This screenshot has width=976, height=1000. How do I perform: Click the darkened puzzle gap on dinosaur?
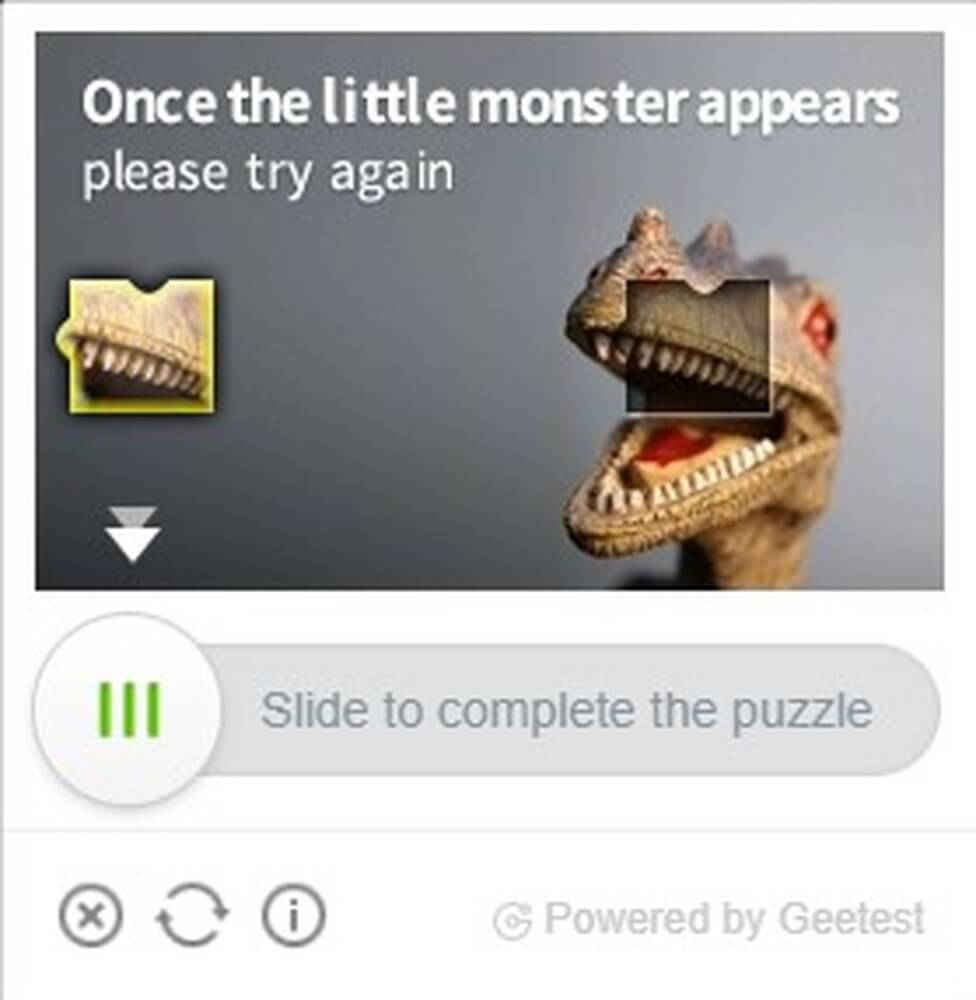pyautogui.click(x=698, y=346)
